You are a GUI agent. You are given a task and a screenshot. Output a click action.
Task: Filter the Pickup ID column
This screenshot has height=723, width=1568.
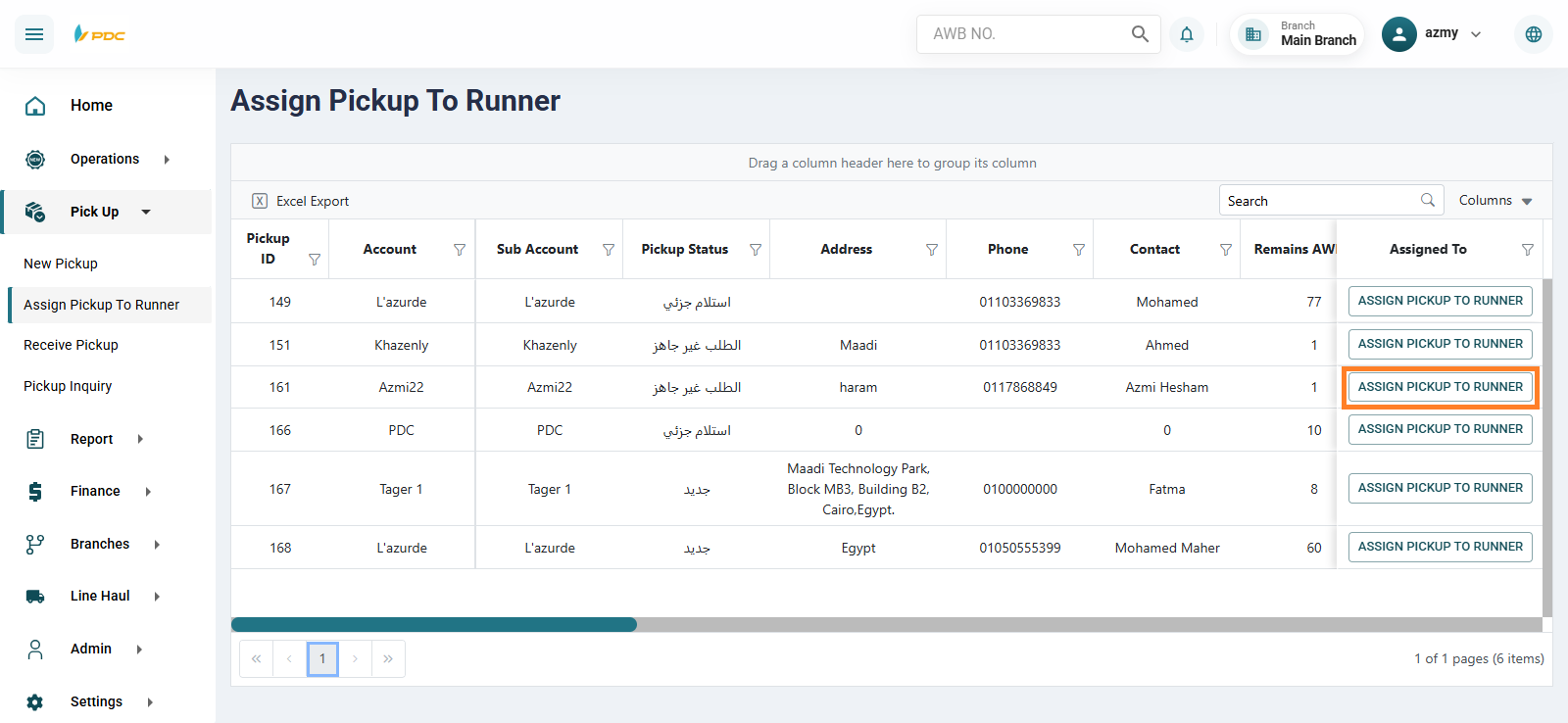coord(315,260)
